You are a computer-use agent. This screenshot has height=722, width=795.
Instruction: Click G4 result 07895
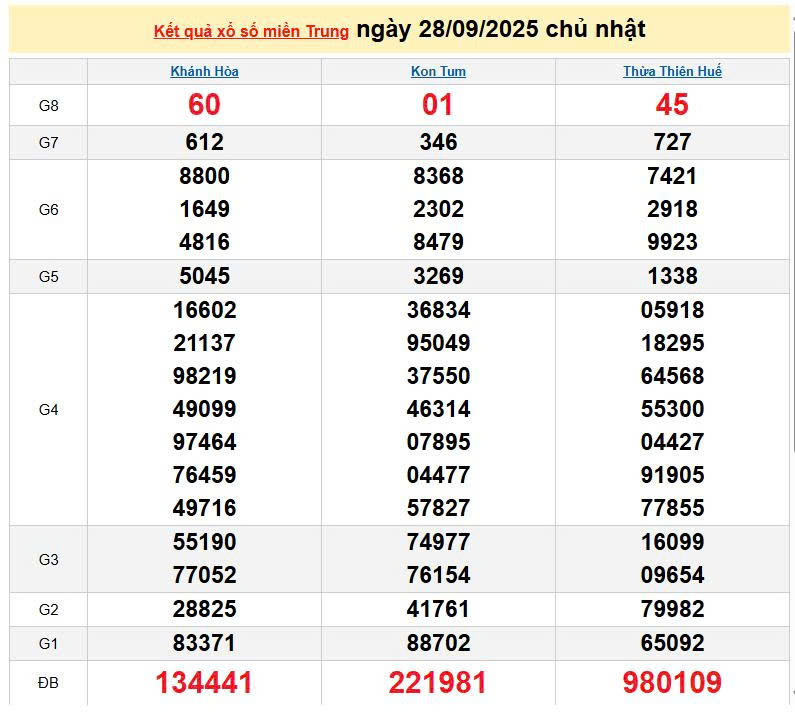[x=438, y=442]
